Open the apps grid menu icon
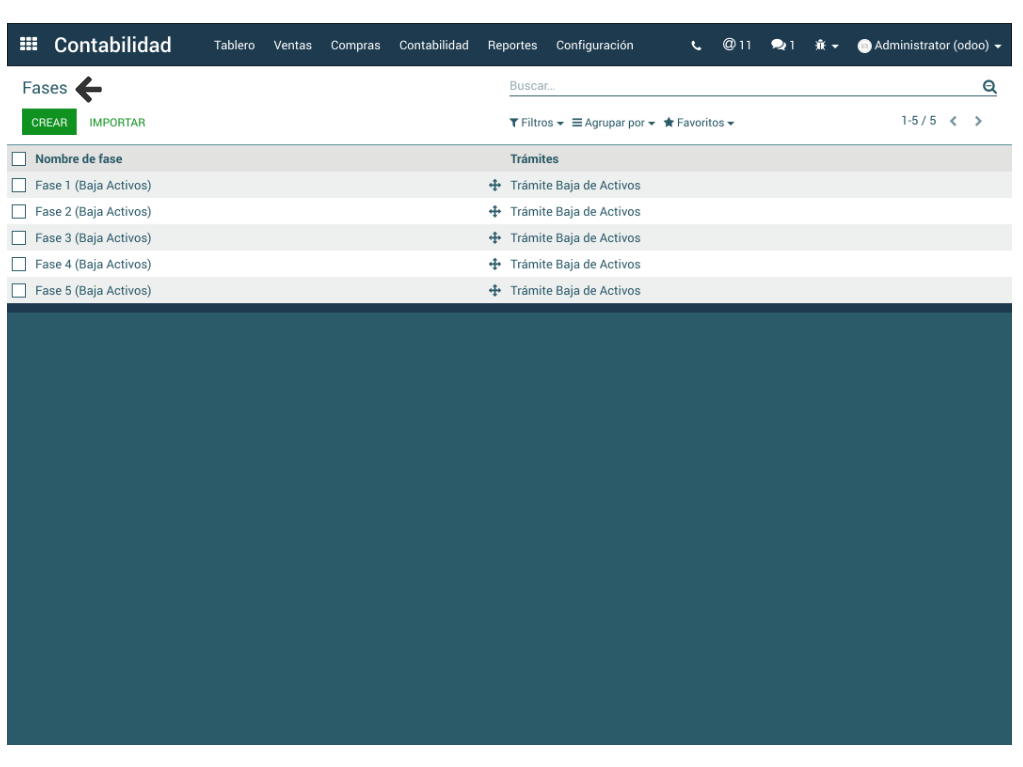The height and width of the screenshot is (767, 1023). coord(29,45)
